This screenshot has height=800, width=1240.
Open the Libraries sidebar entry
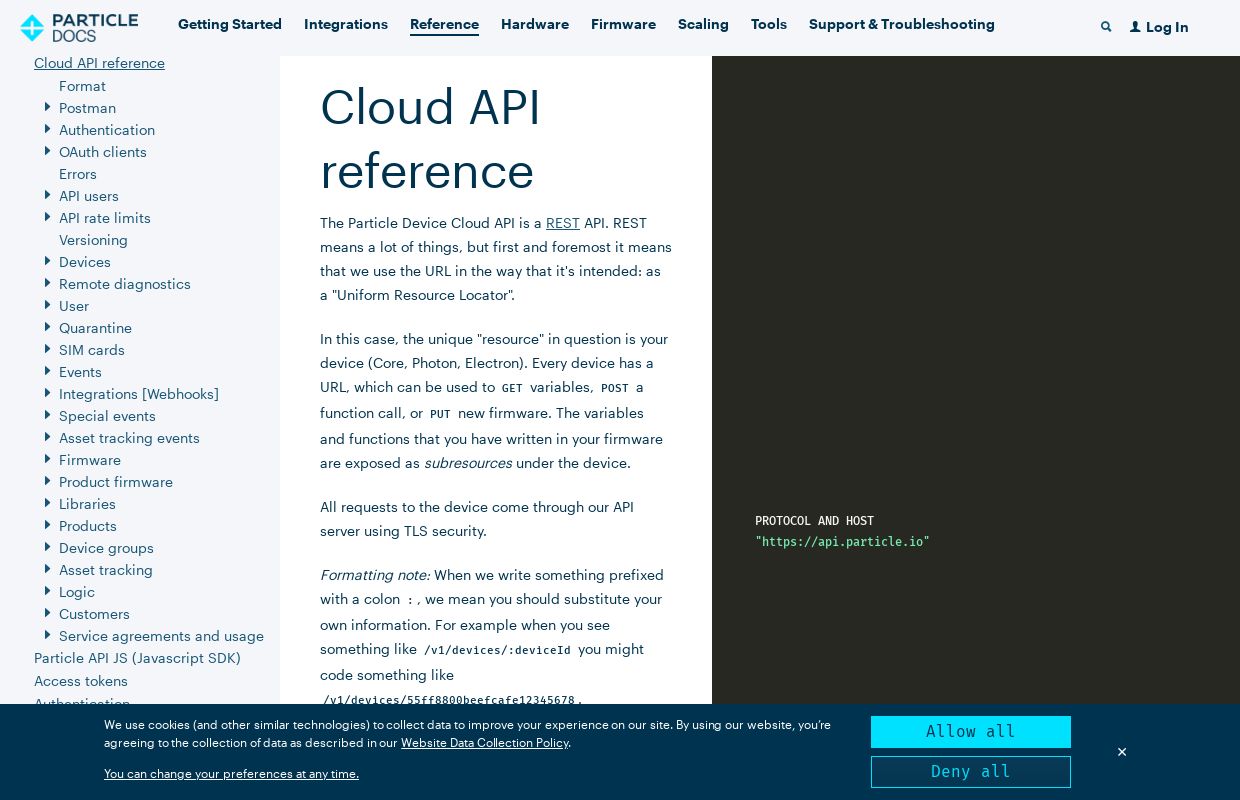pos(87,504)
